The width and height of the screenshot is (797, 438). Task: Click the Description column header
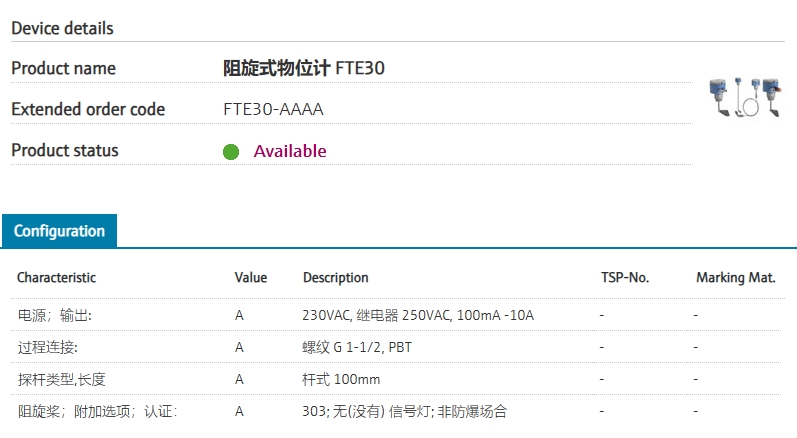coord(335,277)
